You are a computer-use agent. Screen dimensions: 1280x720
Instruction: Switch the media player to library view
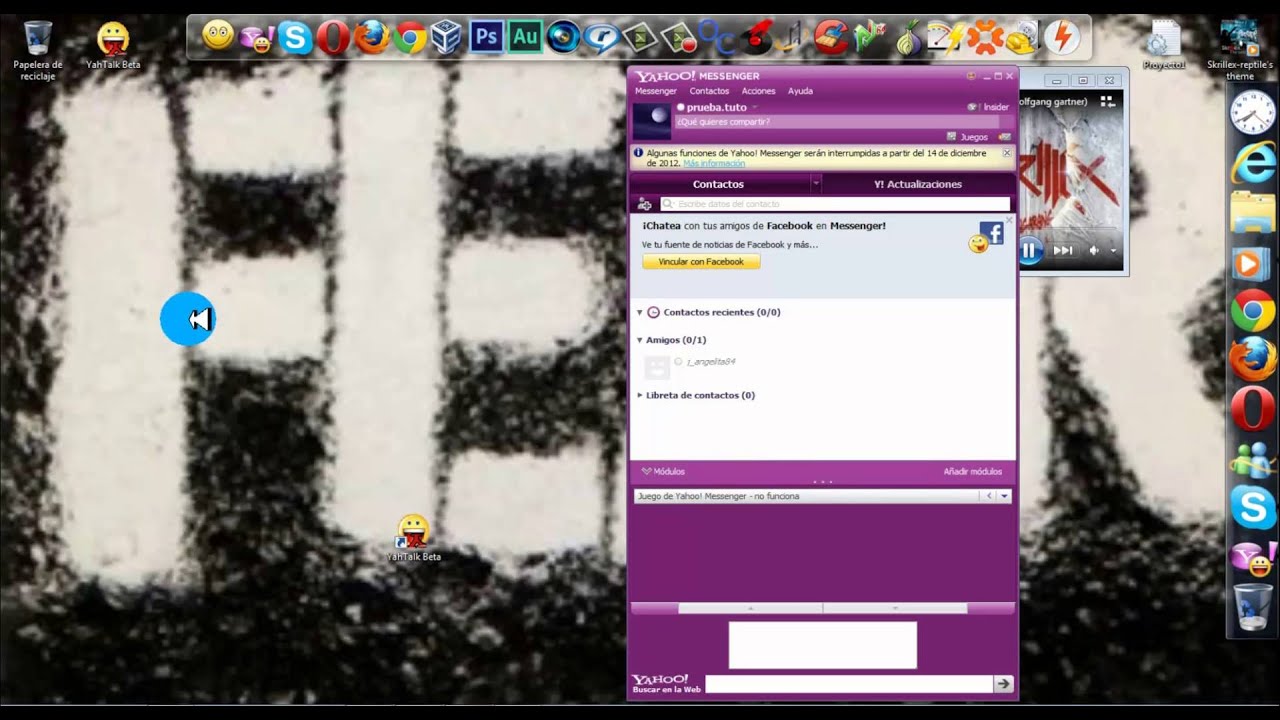[x=1107, y=102]
